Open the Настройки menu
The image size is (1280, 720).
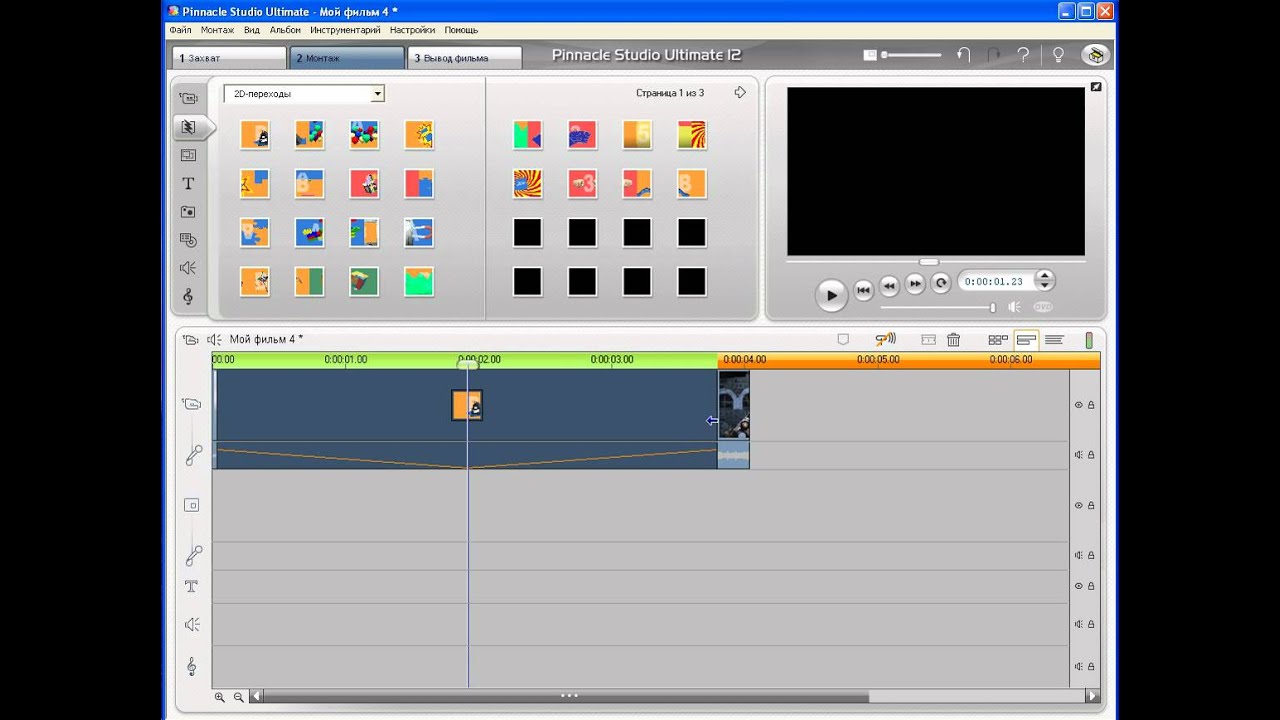pyautogui.click(x=412, y=30)
